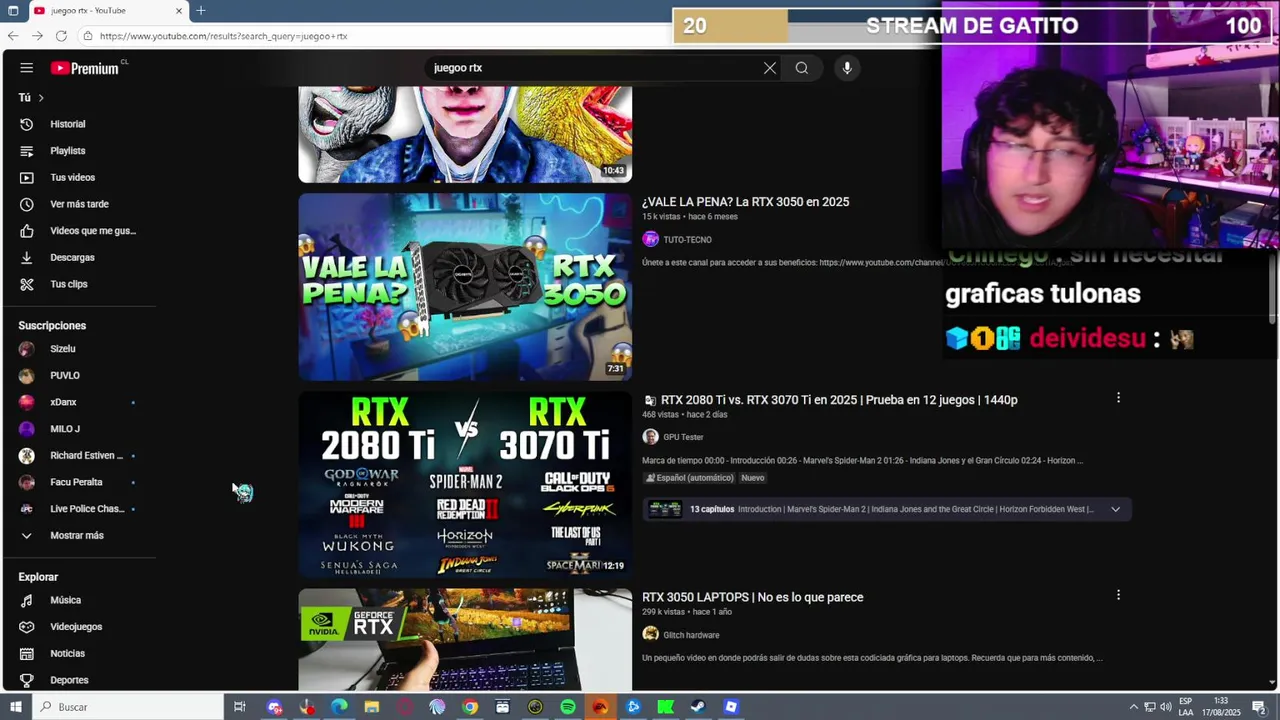Screen dimensions: 1280x720
Task: Show hidden system tray icons
Action: (1133, 707)
